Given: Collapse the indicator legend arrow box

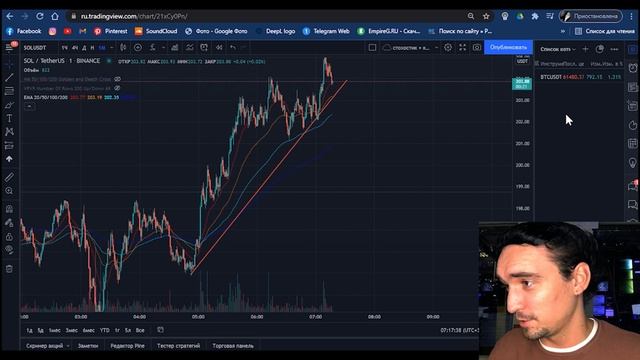Looking at the screenshot, I should [x=29, y=107].
